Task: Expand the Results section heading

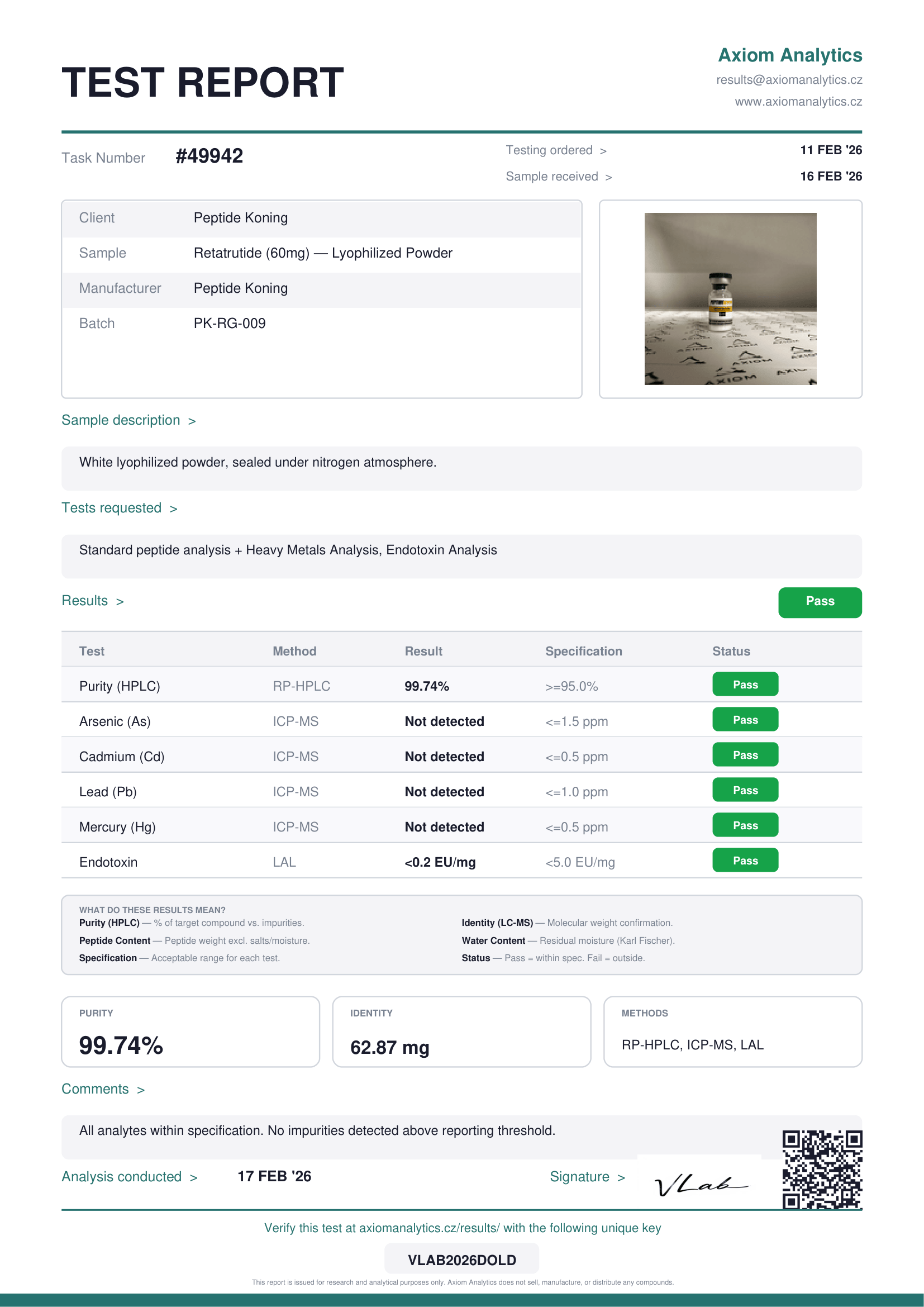Action: (93, 601)
